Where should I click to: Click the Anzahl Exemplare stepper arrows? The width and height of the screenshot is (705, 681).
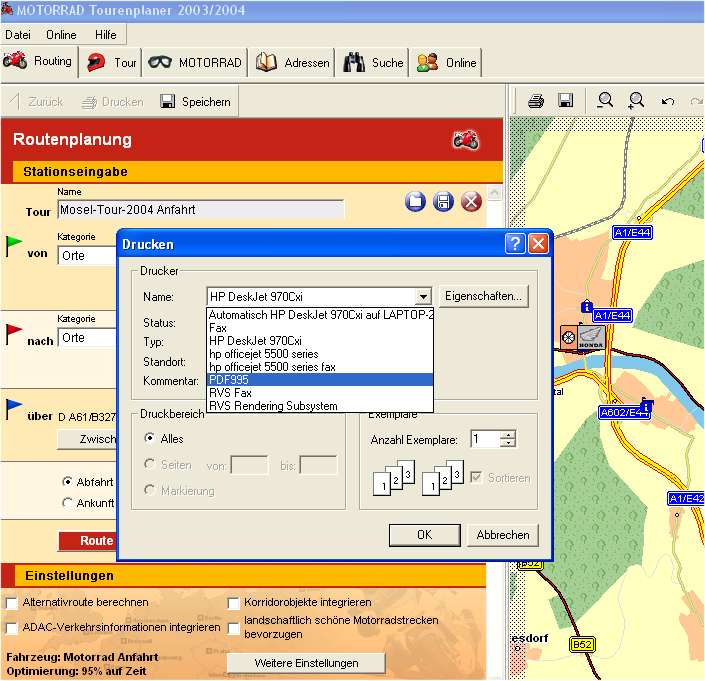508,439
